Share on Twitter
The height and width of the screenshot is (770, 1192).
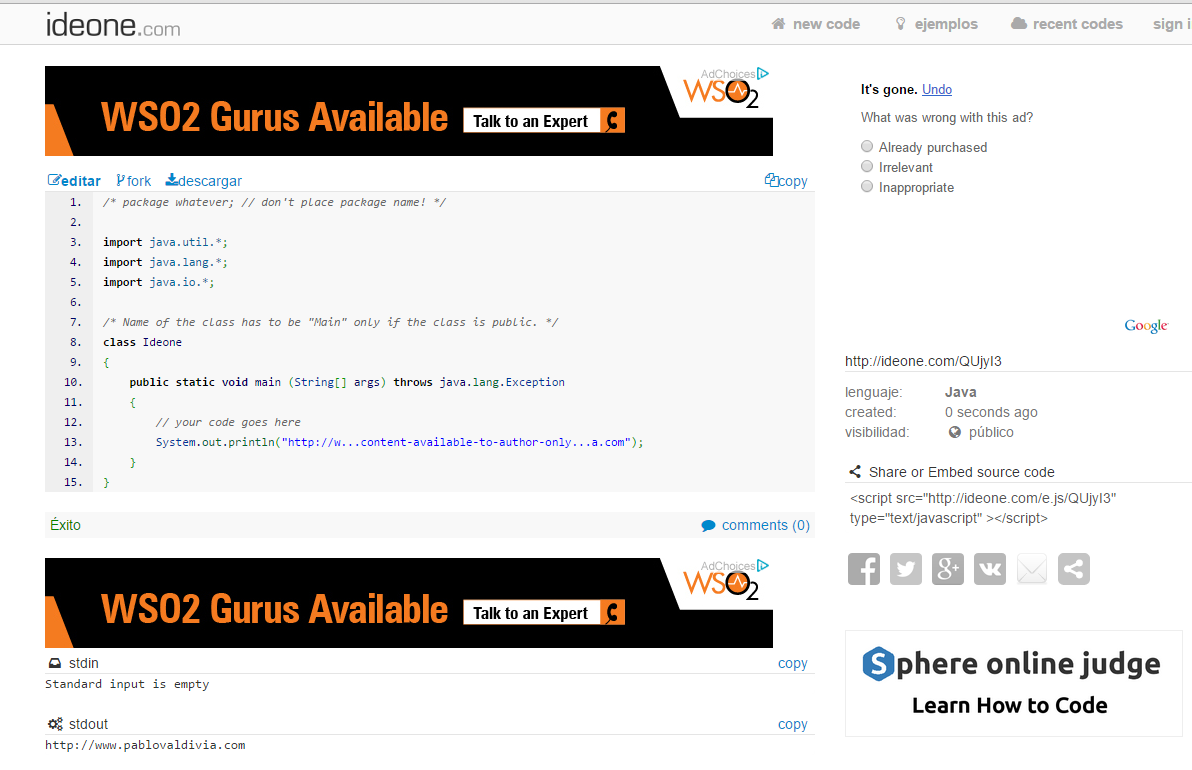[x=905, y=569]
